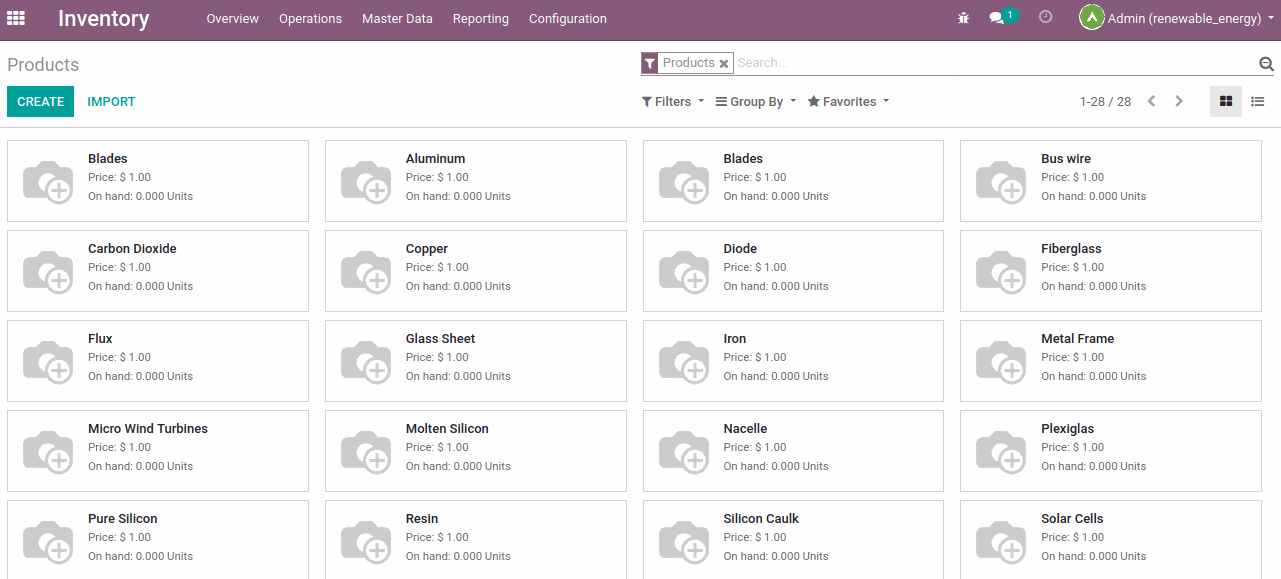Click the search magnifier icon
Image resolution: width=1281 pixels, height=579 pixels.
click(1266, 64)
